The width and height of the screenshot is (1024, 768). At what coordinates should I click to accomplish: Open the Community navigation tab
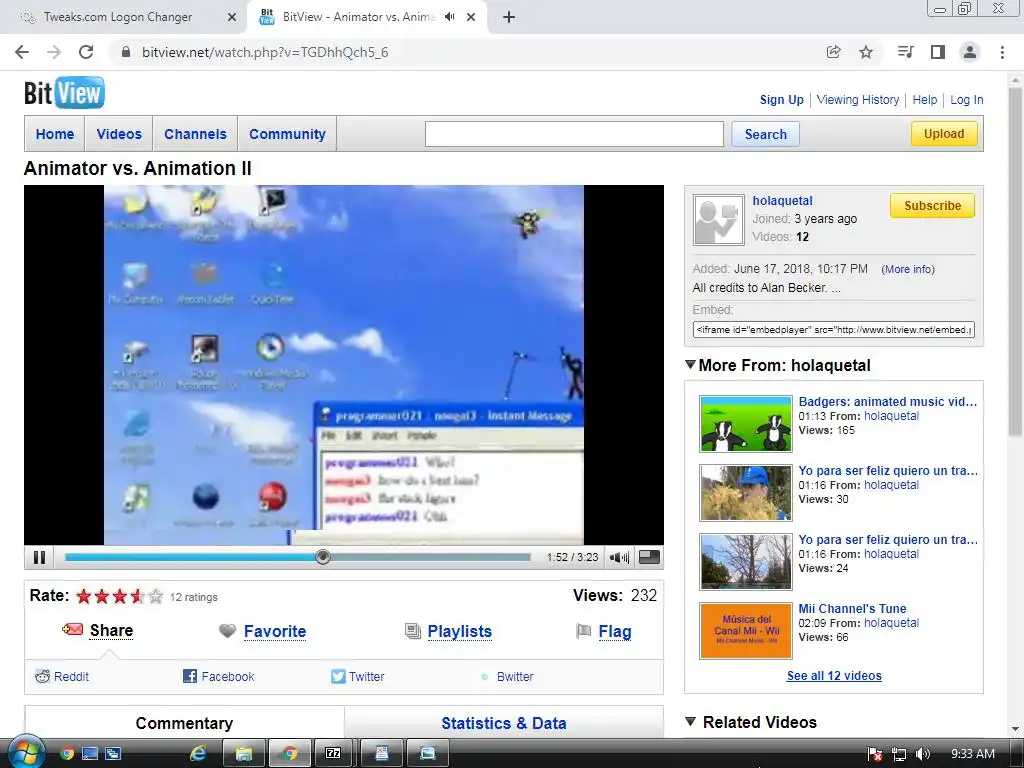click(x=287, y=134)
